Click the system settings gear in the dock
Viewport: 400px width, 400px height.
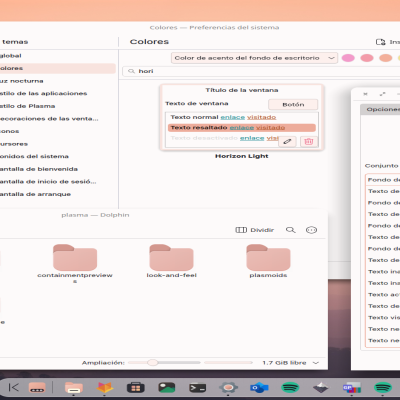coord(228,388)
